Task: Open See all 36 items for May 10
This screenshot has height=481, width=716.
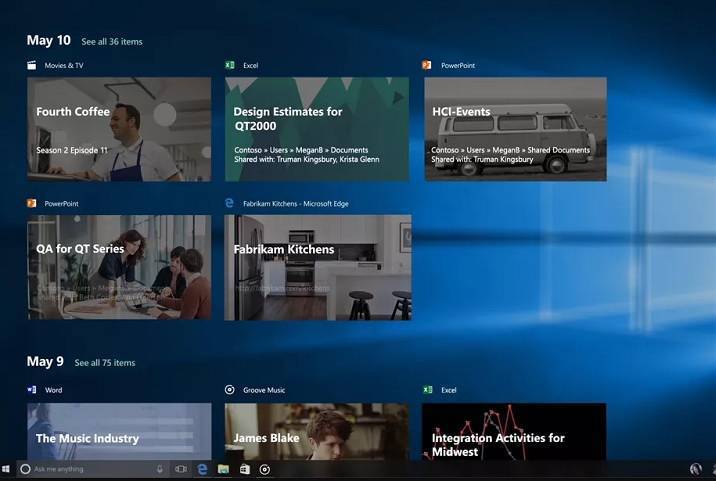Action: coord(112,42)
